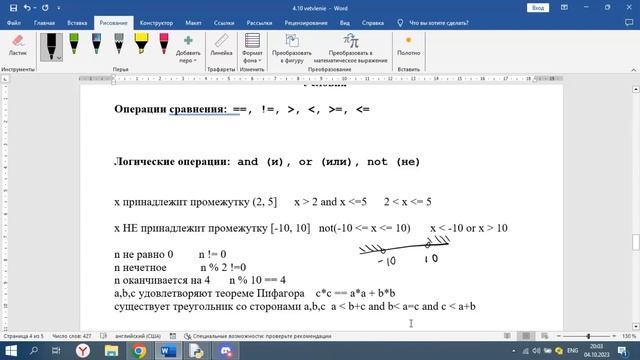Open Python app from the taskbar
This screenshot has height=360, width=640.
196,351
